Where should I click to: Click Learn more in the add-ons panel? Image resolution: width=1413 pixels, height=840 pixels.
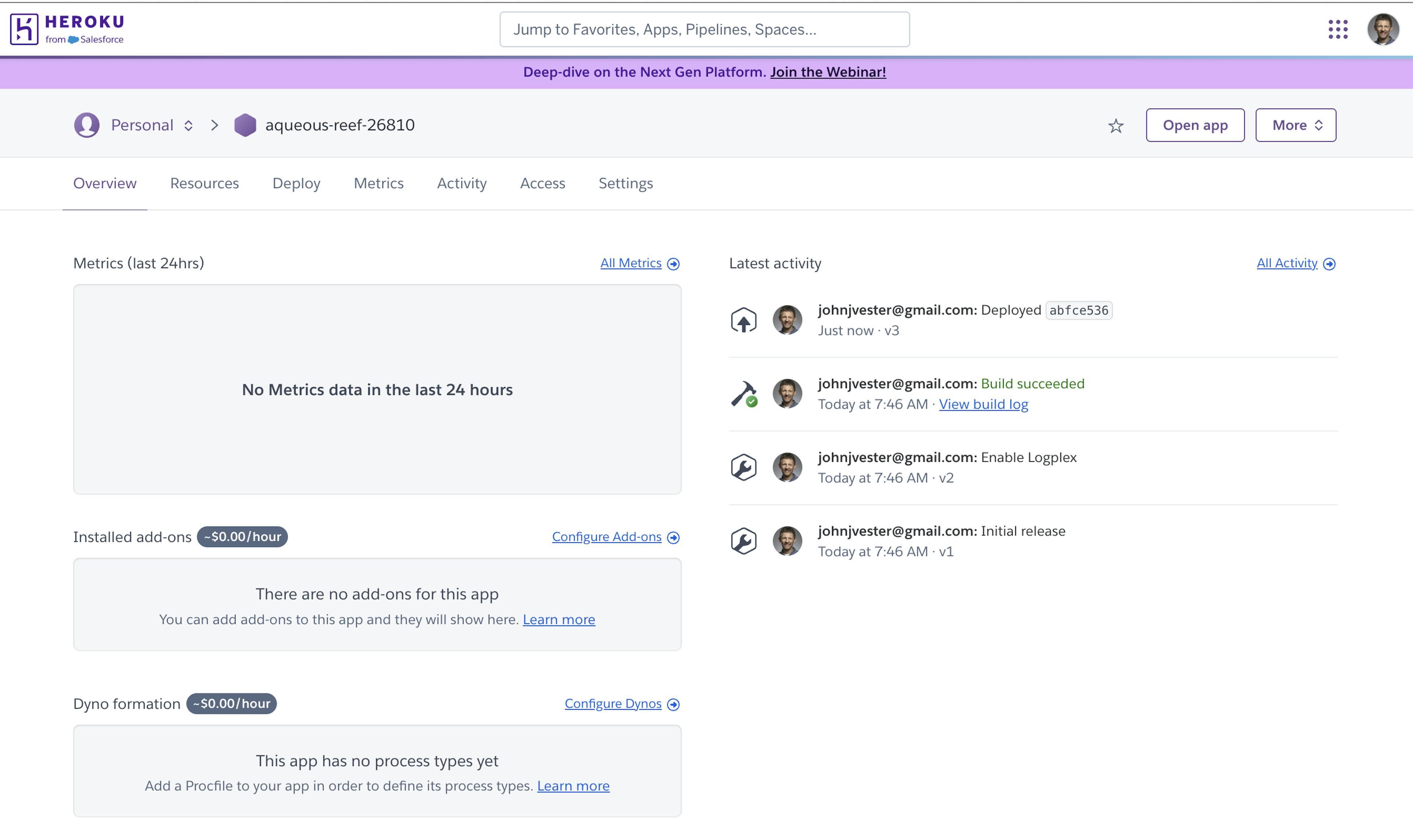(559, 620)
